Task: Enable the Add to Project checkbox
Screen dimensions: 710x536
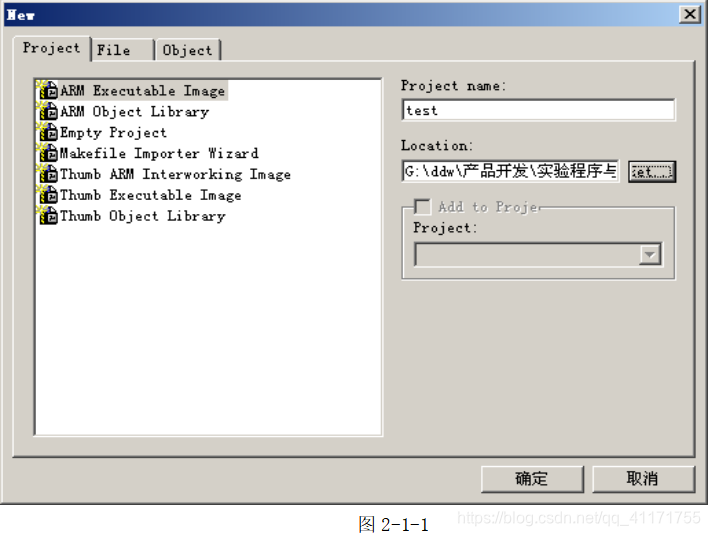Action: tap(422, 207)
